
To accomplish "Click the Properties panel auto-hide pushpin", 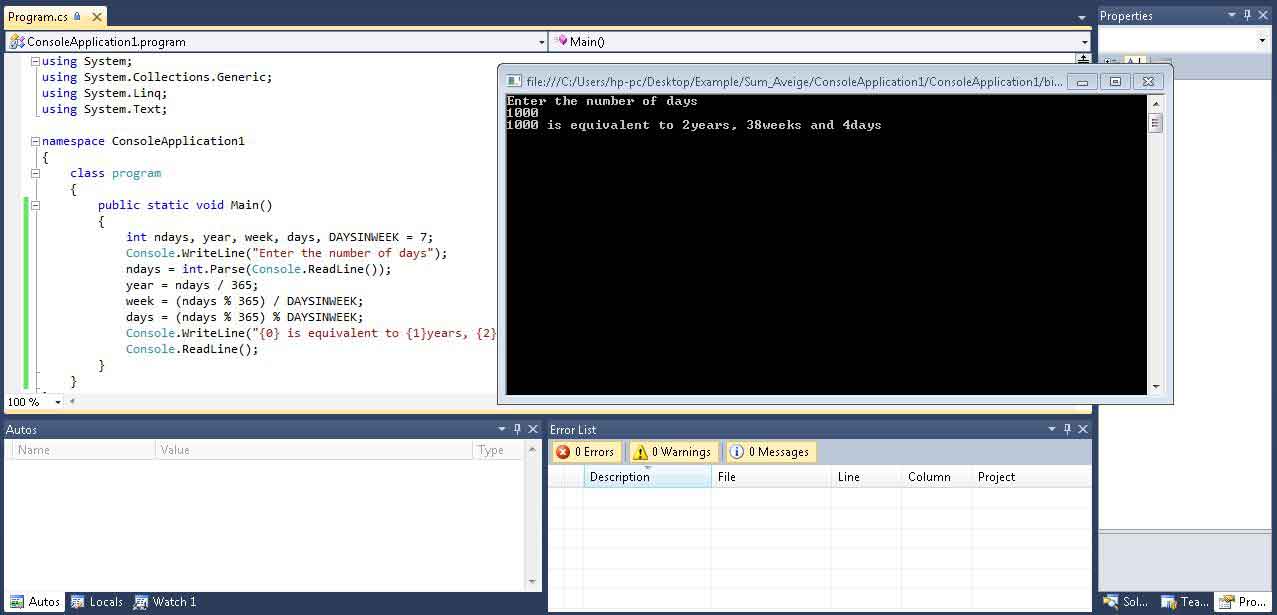I will [1247, 15].
